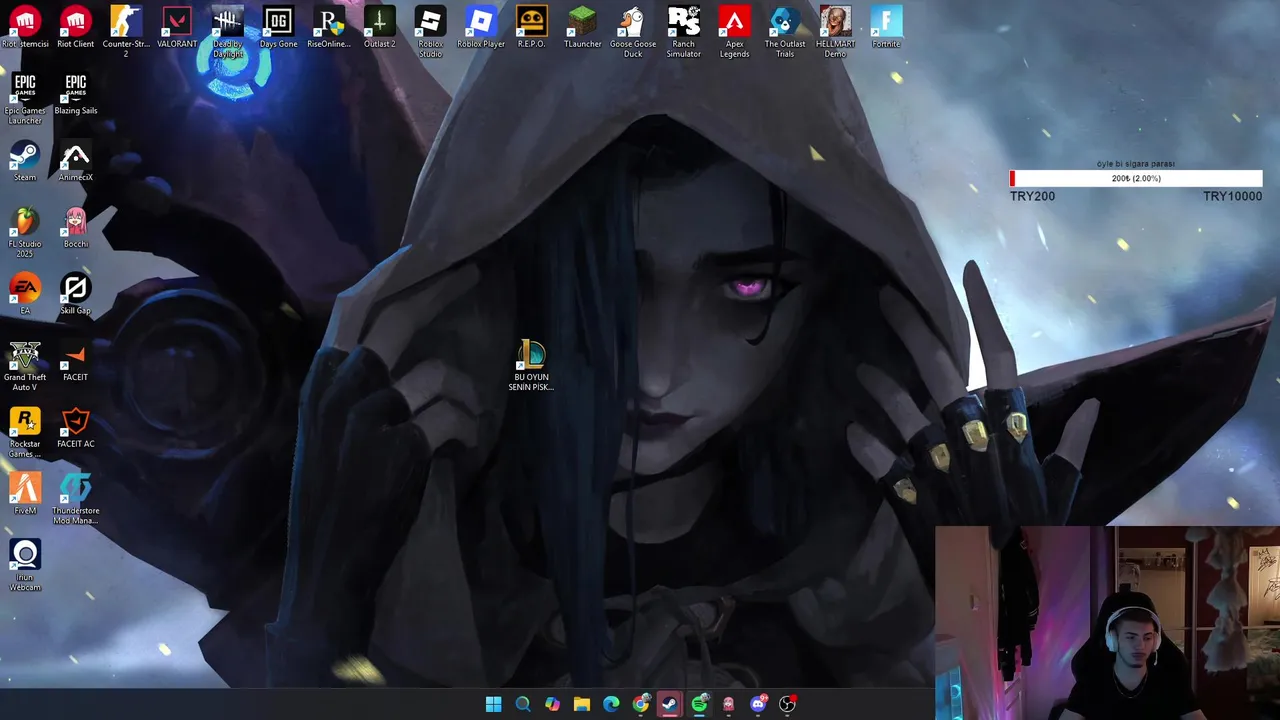Open File Explorer from the taskbar
This screenshot has height=720, width=1280.
click(582, 704)
